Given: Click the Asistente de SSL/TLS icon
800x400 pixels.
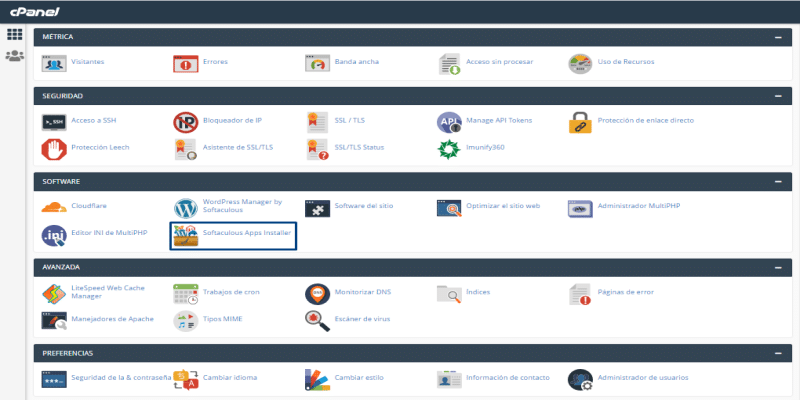Looking at the screenshot, I should pyautogui.click(x=186, y=149).
